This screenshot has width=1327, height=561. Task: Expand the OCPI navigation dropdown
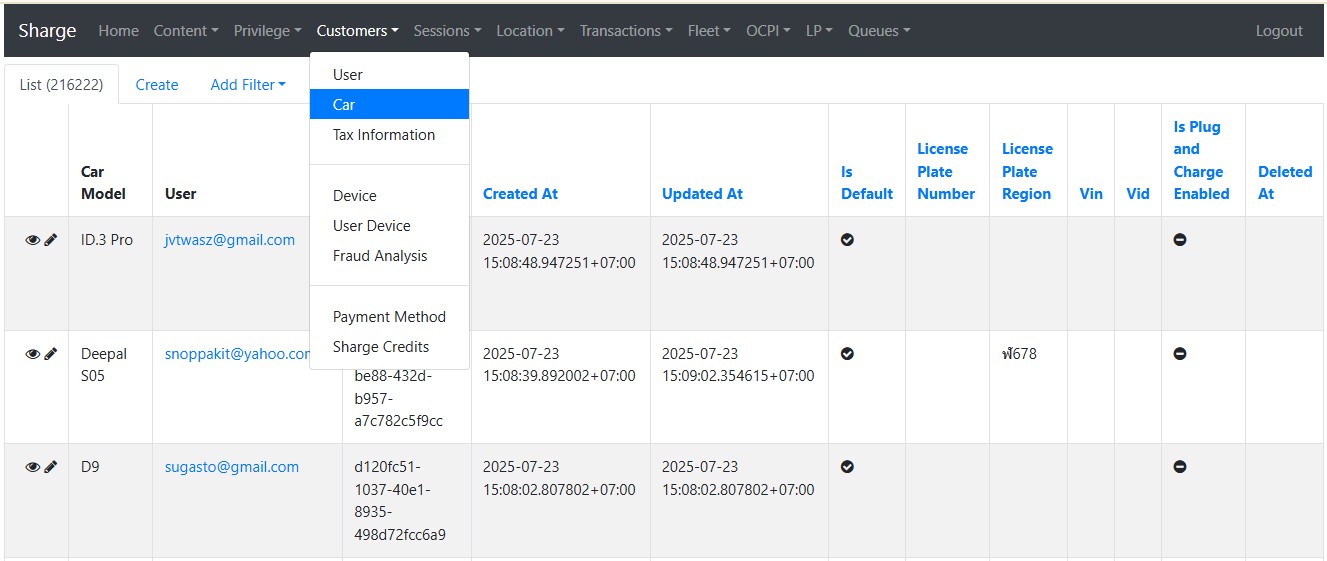767,31
